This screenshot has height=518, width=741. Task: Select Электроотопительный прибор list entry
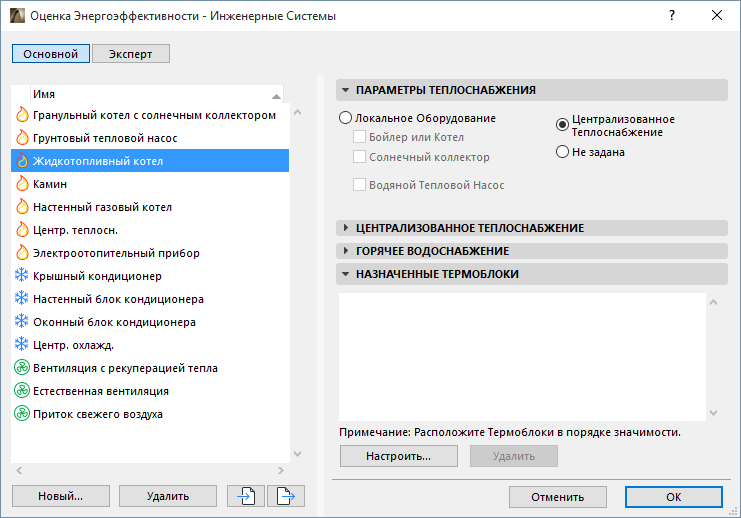pyautogui.click(x=150, y=253)
